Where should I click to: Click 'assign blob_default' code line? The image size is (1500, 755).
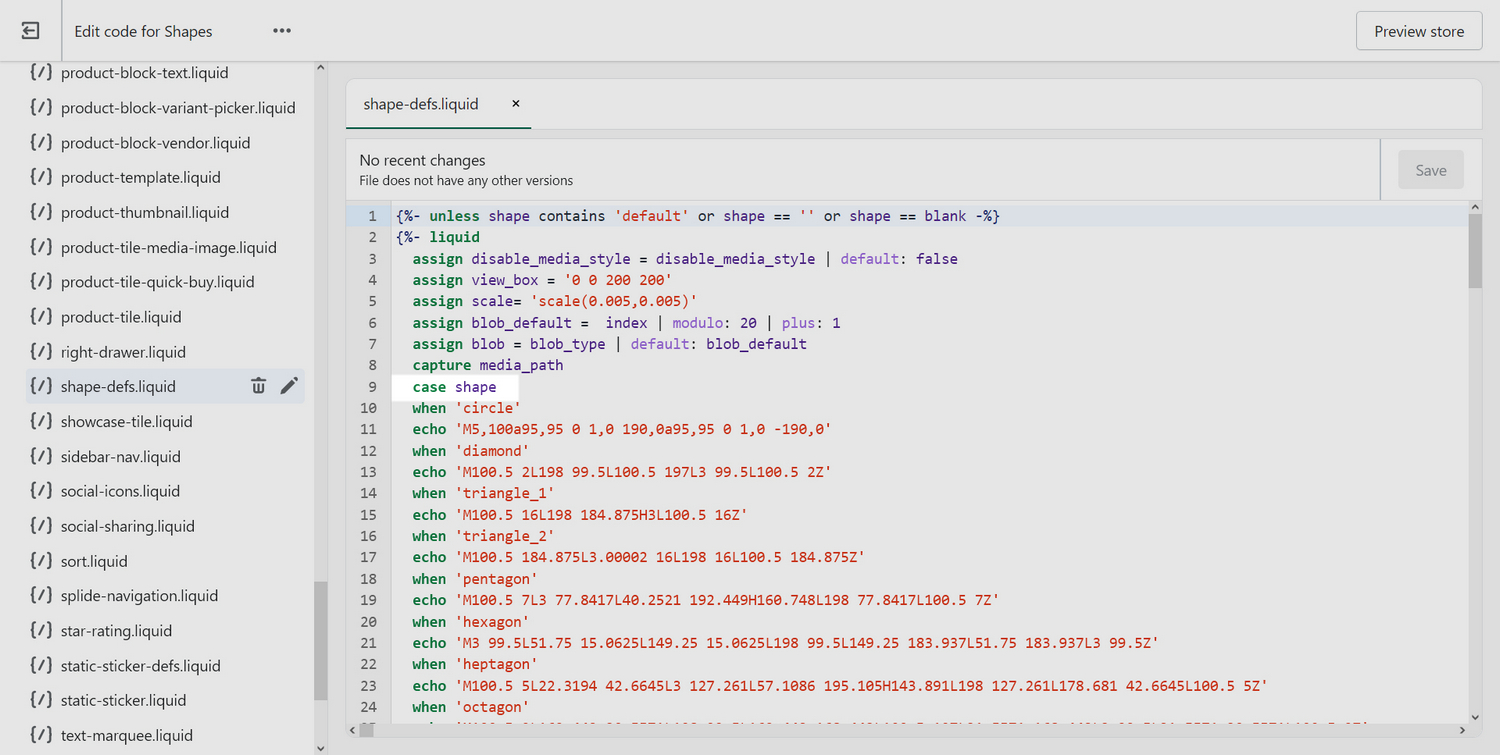click(626, 323)
